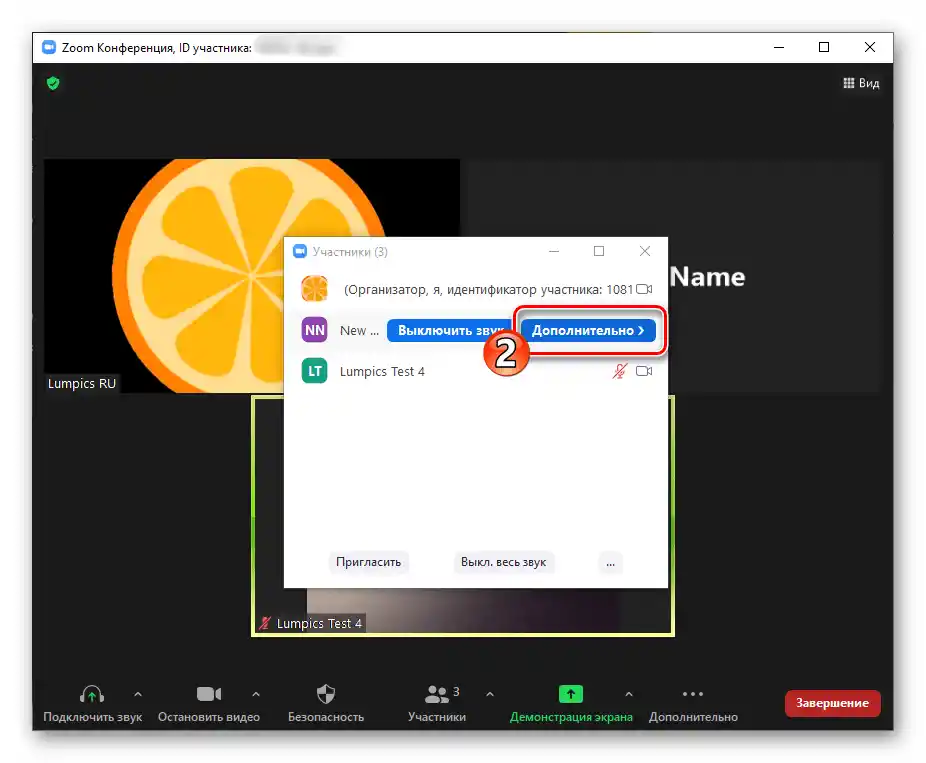Open Дополнительно menu for participant New
Viewport: 926px width, 763px height.
[588, 330]
